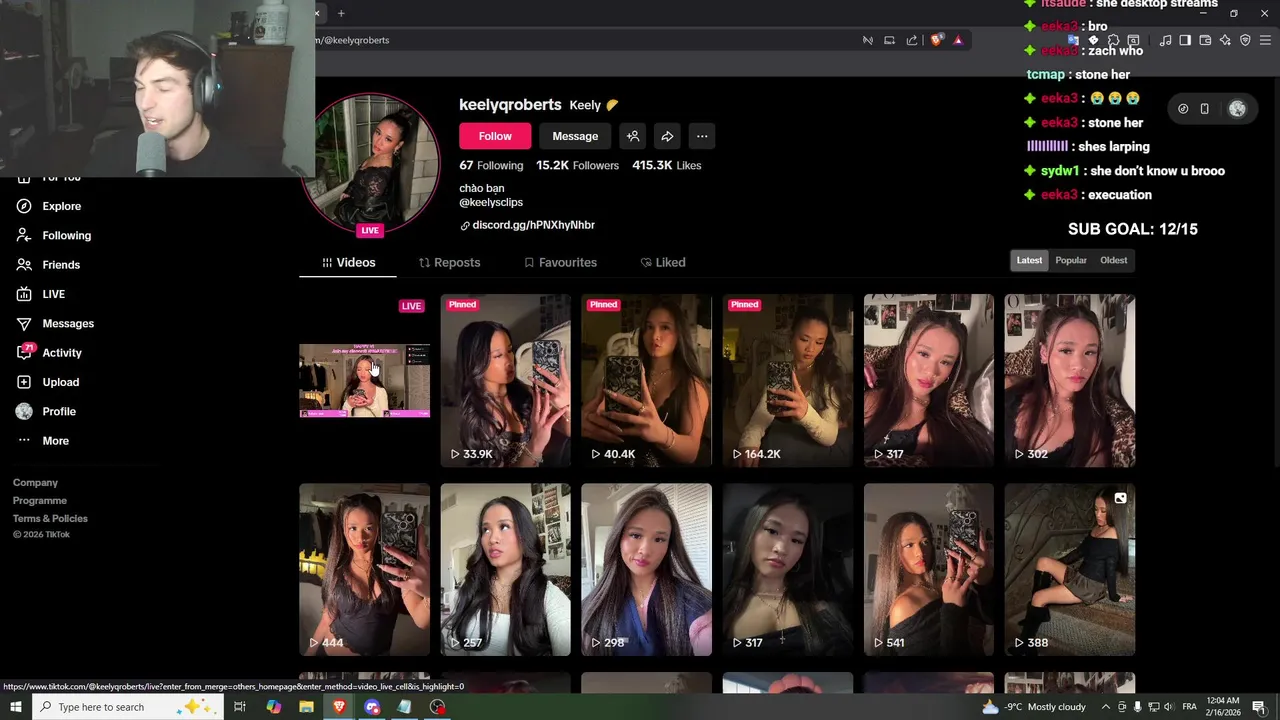
Task: Open the LIVE stream thumbnail
Action: tap(364, 380)
